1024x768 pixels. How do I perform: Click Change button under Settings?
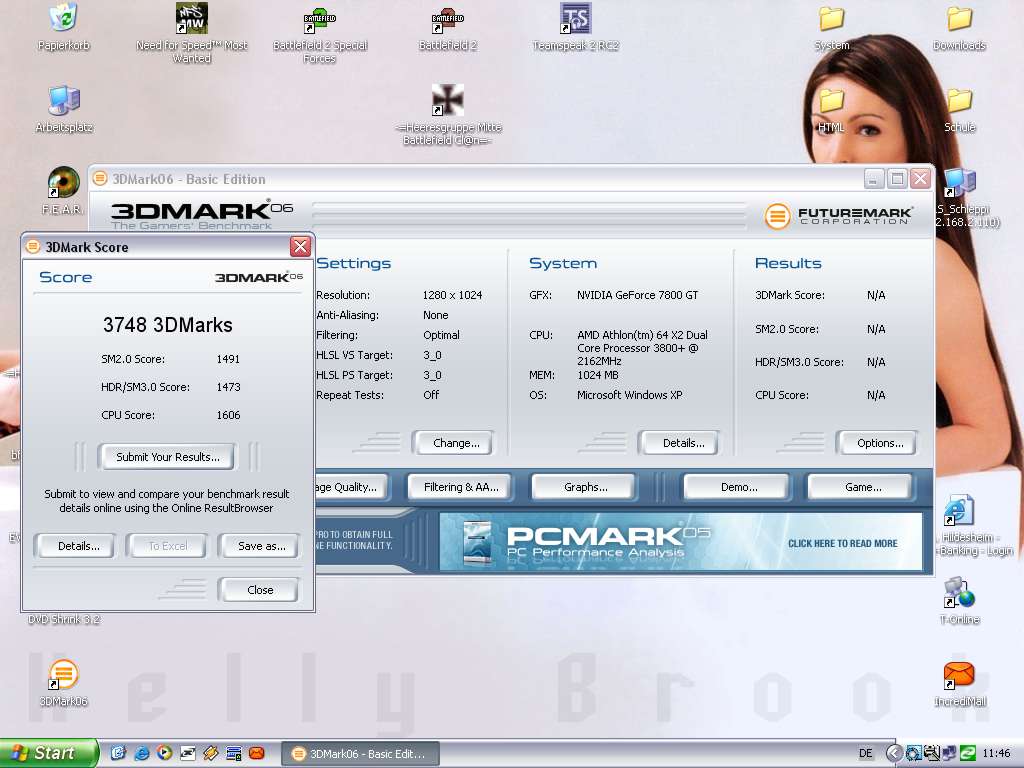tap(456, 442)
